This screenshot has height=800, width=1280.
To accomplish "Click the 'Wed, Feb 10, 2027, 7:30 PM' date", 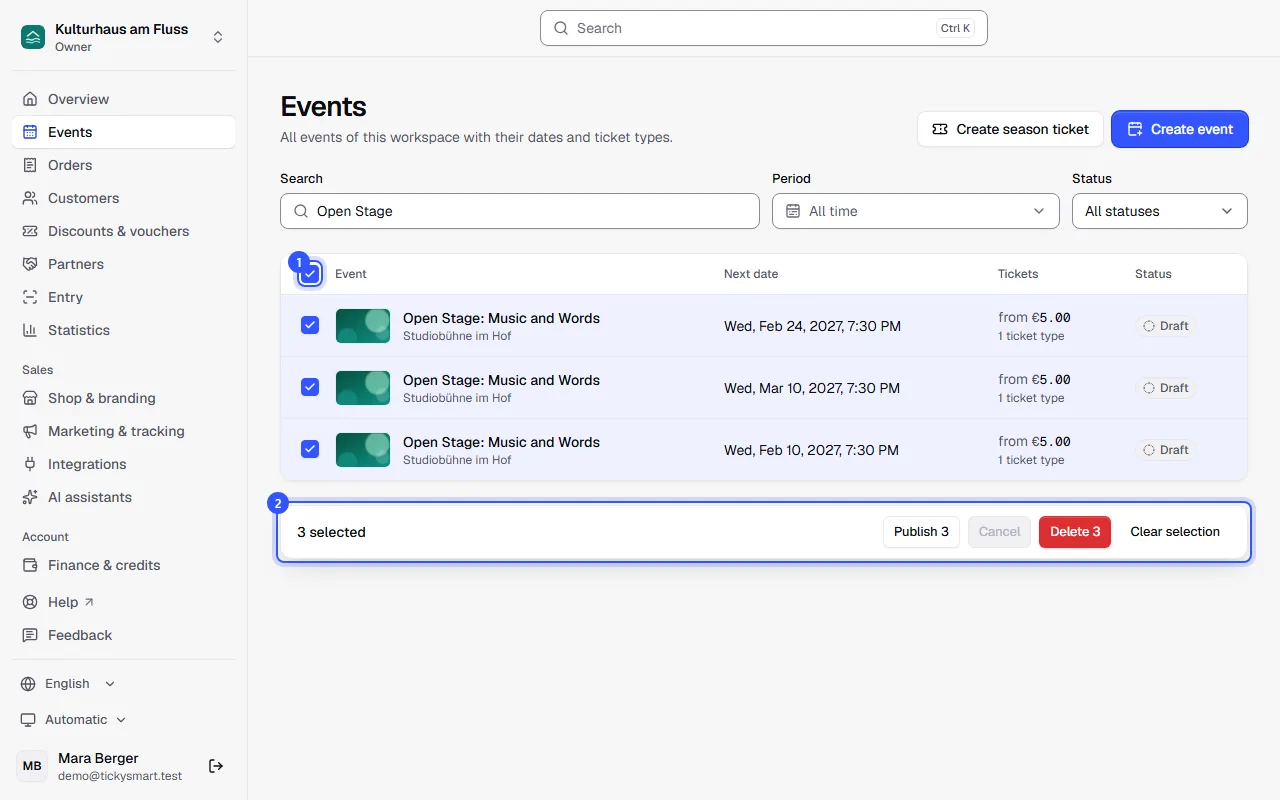I will [812, 450].
